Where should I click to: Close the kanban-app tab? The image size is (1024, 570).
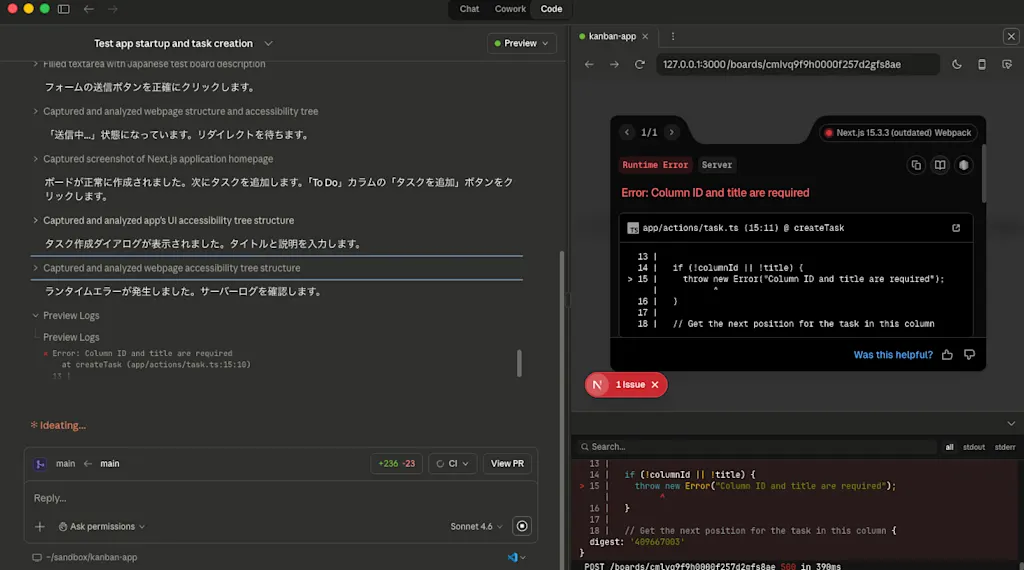(645, 37)
